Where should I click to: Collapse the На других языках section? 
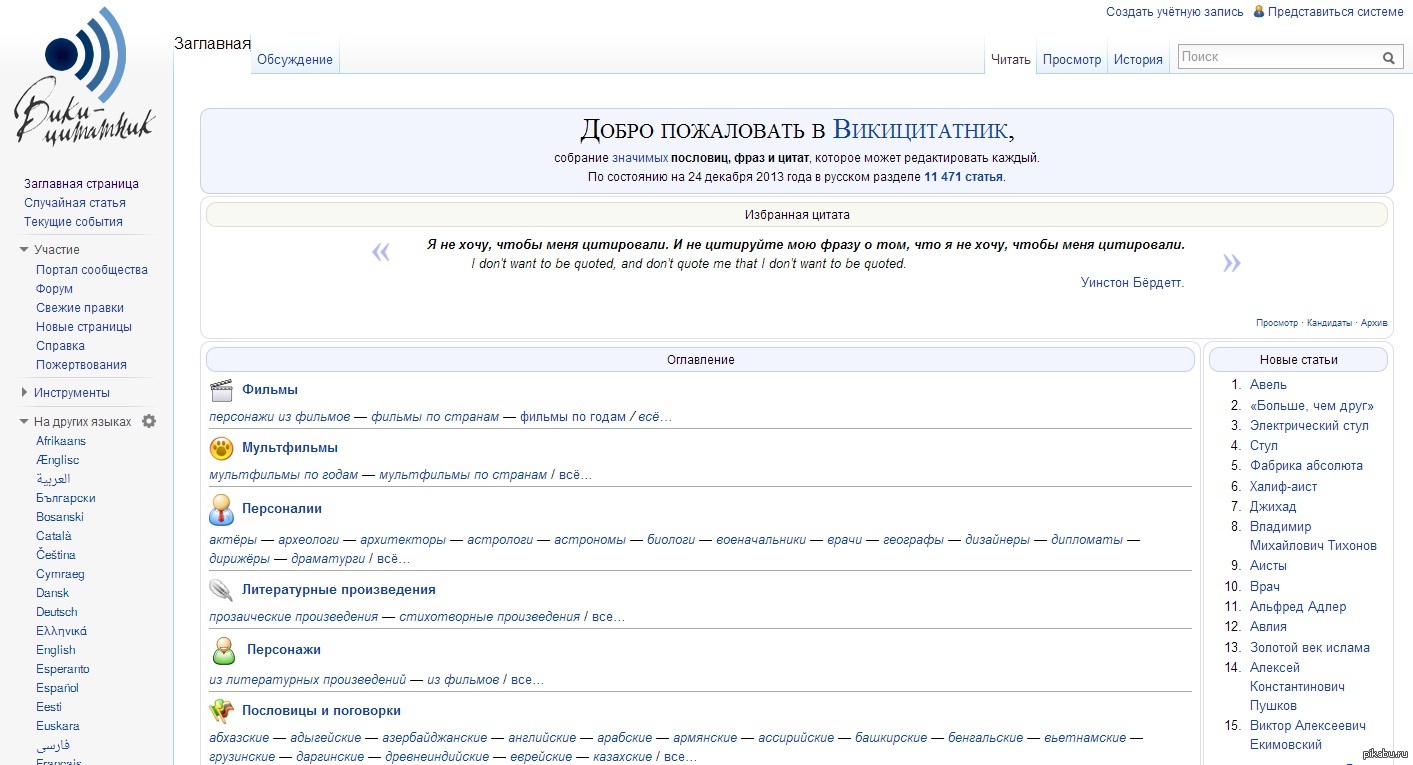click(x=25, y=422)
